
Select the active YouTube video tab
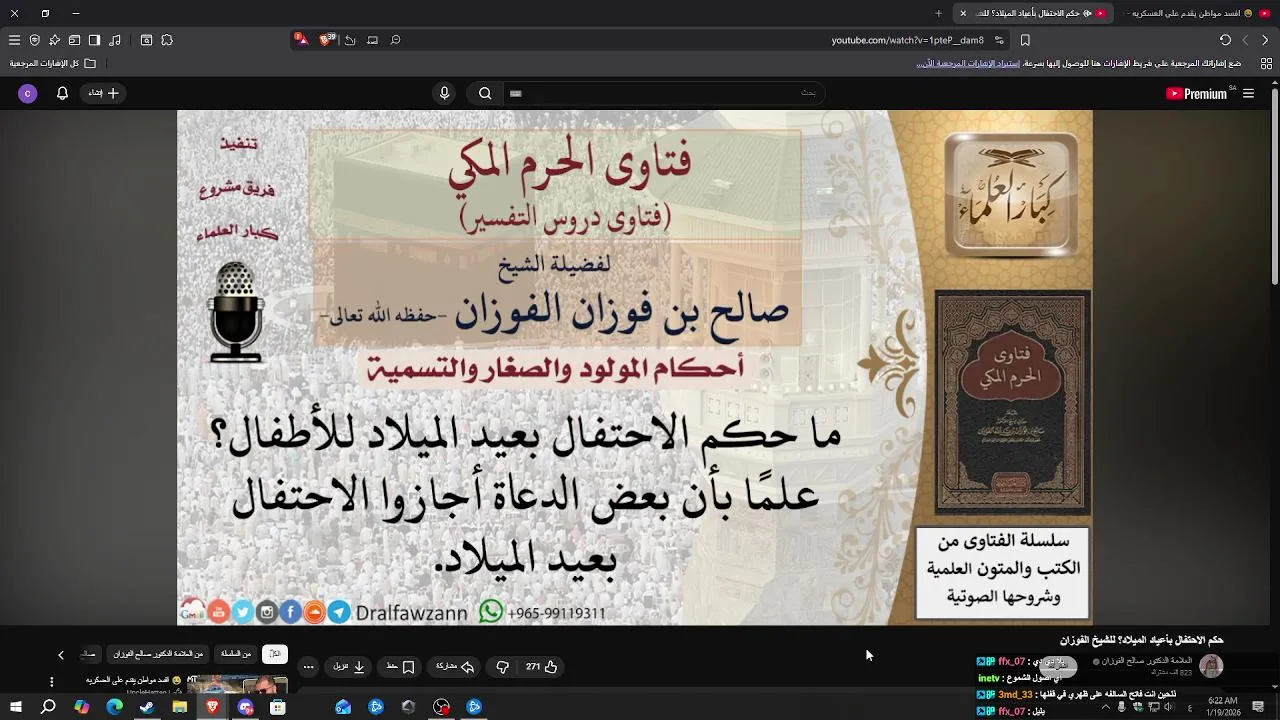1035,13
